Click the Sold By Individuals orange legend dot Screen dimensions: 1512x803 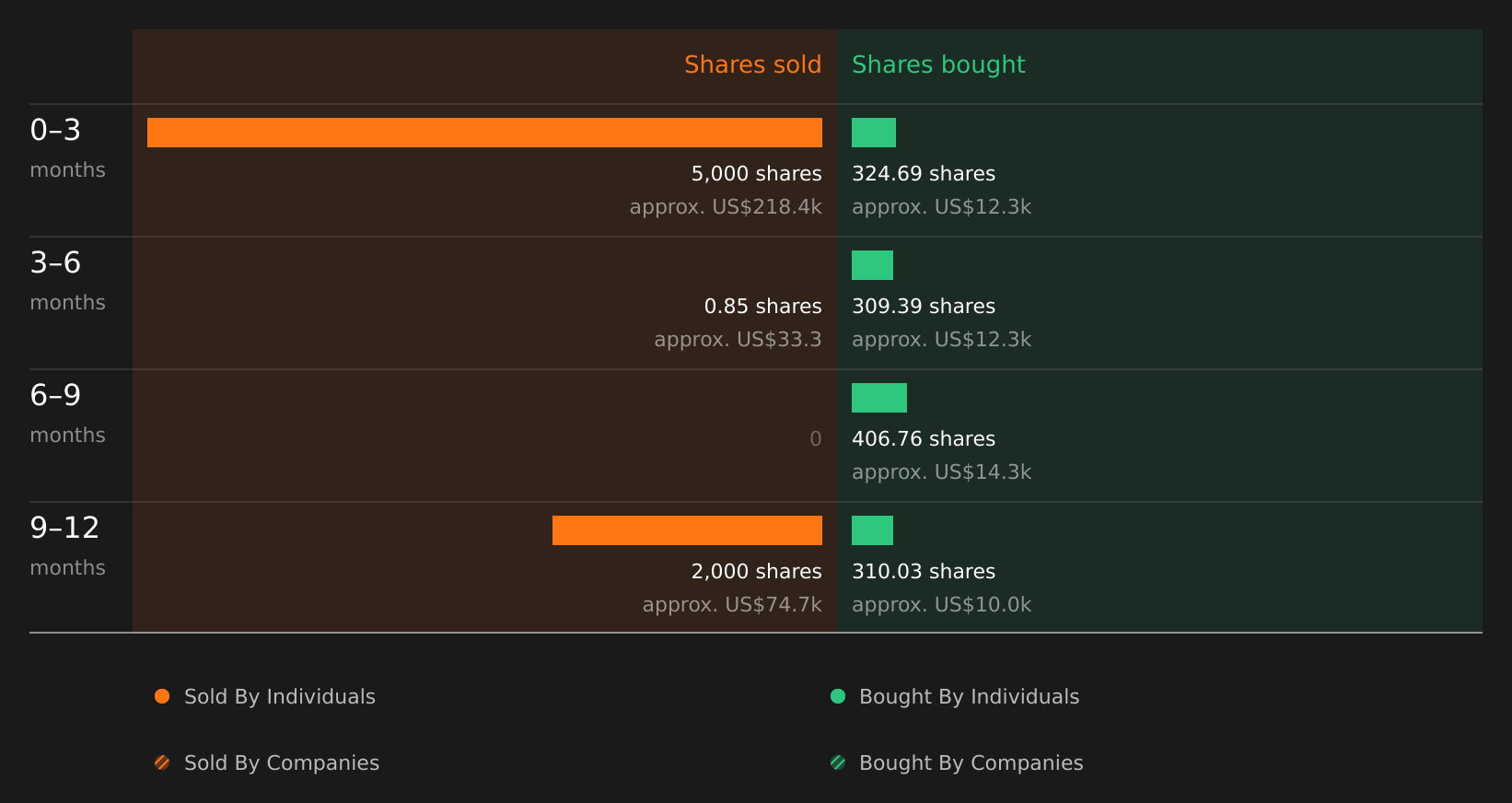point(162,696)
